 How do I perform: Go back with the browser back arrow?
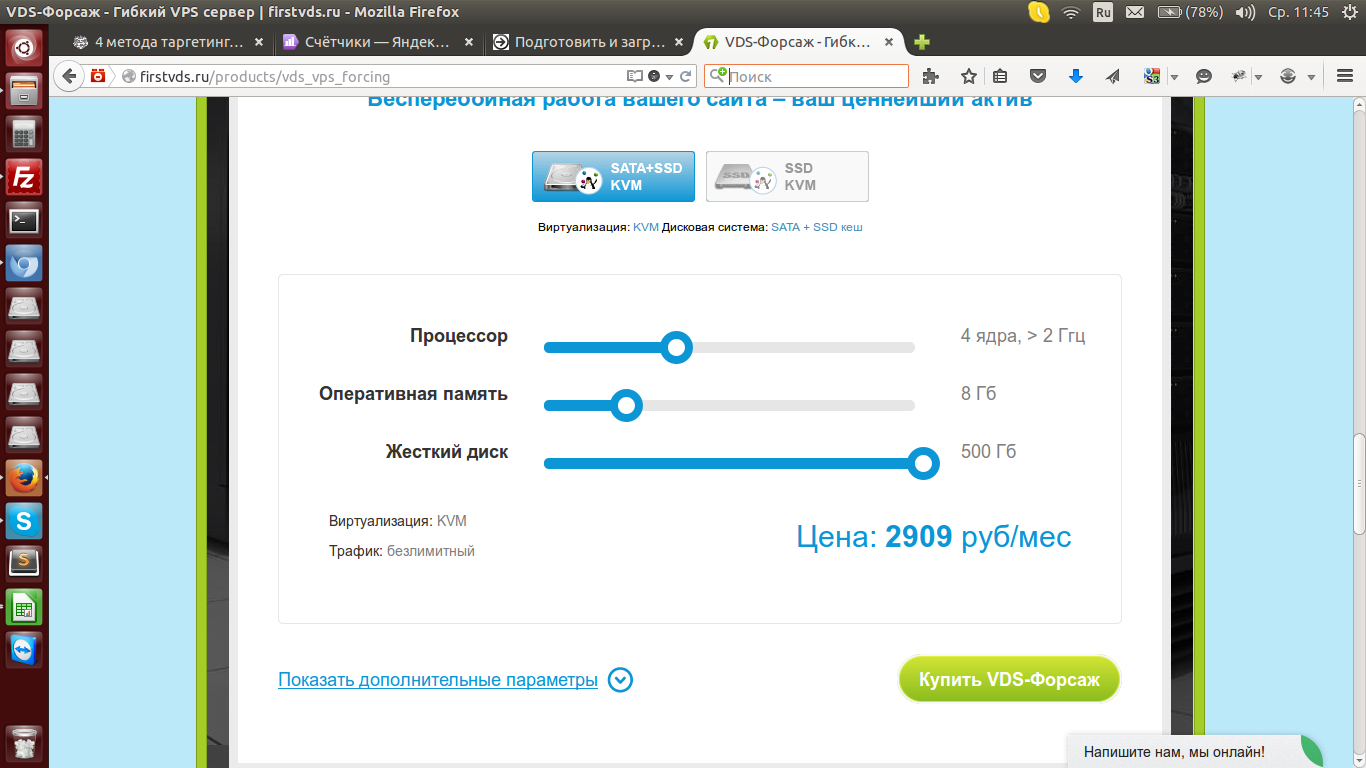coord(69,76)
